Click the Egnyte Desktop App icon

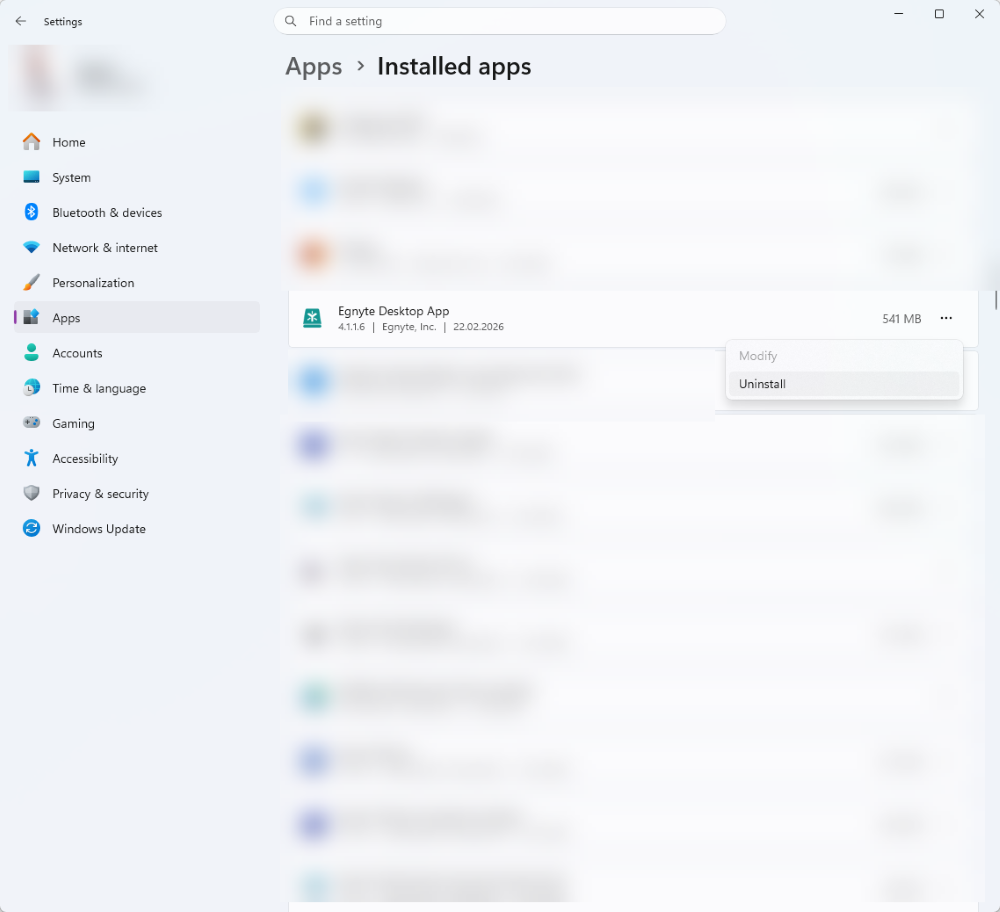(312, 318)
